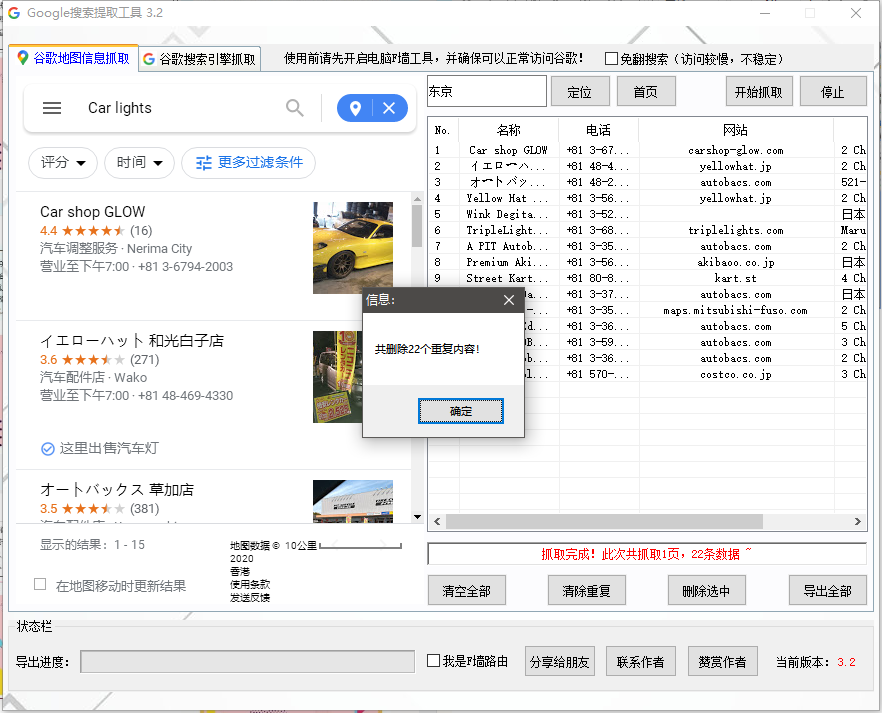Image resolution: width=882 pixels, height=713 pixels.
Task: Switch to 谷歌地图信息抓取 tab
Action: [x=74, y=58]
